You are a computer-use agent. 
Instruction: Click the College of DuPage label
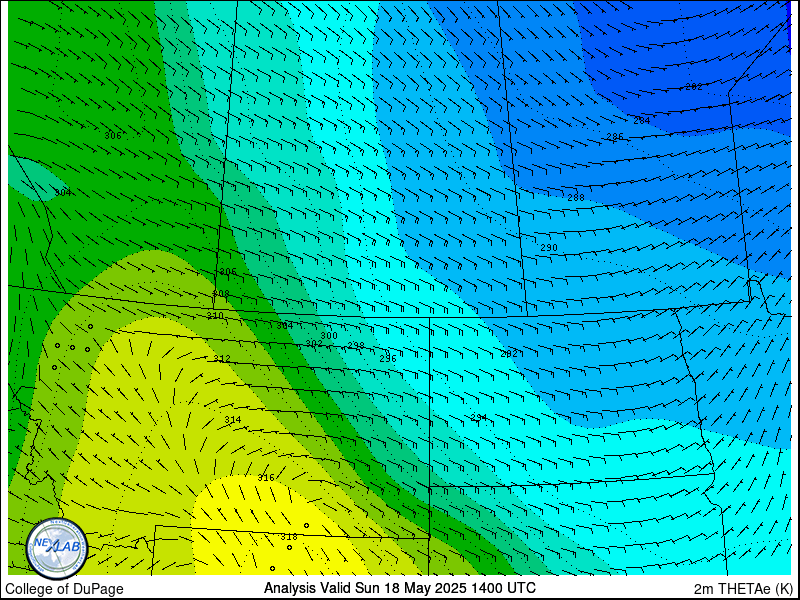64,589
